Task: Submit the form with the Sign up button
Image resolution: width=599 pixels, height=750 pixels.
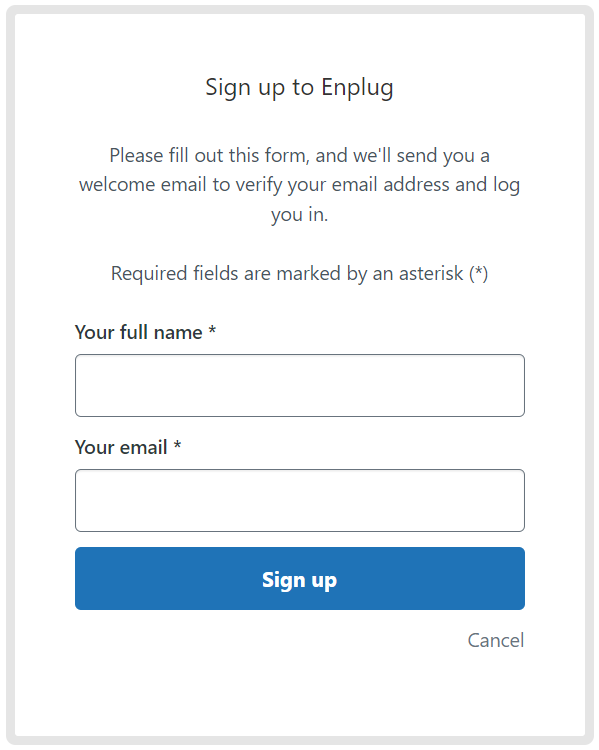Action: tap(300, 578)
